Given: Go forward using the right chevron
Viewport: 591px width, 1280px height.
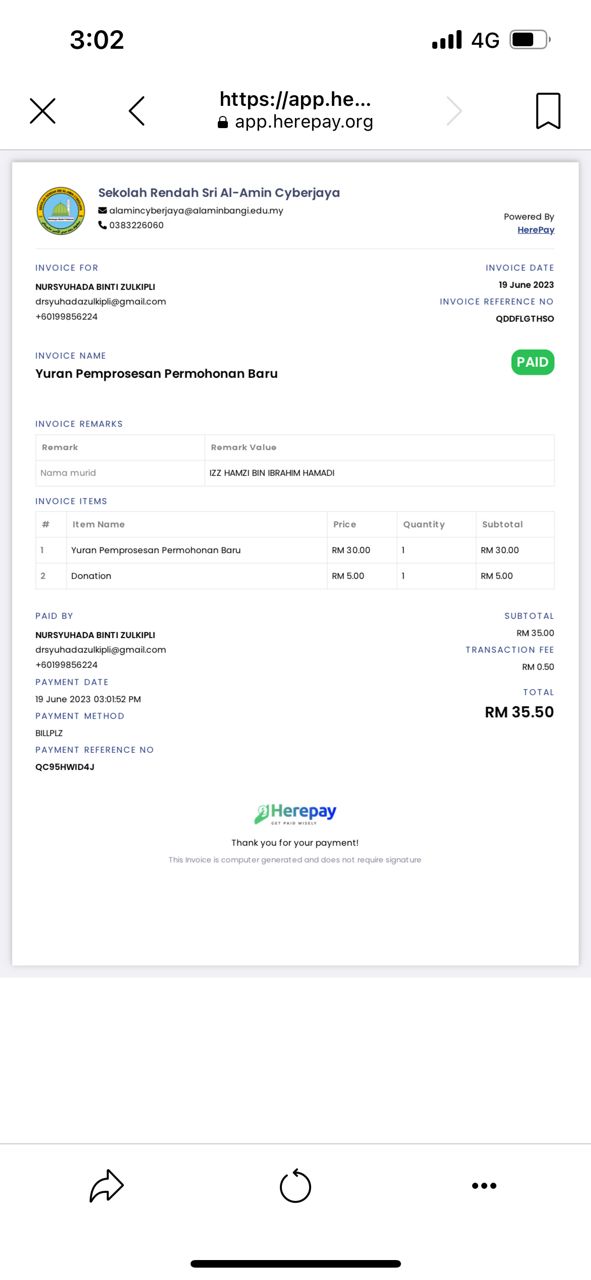Looking at the screenshot, I should pyautogui.click(x=454, y=111).
